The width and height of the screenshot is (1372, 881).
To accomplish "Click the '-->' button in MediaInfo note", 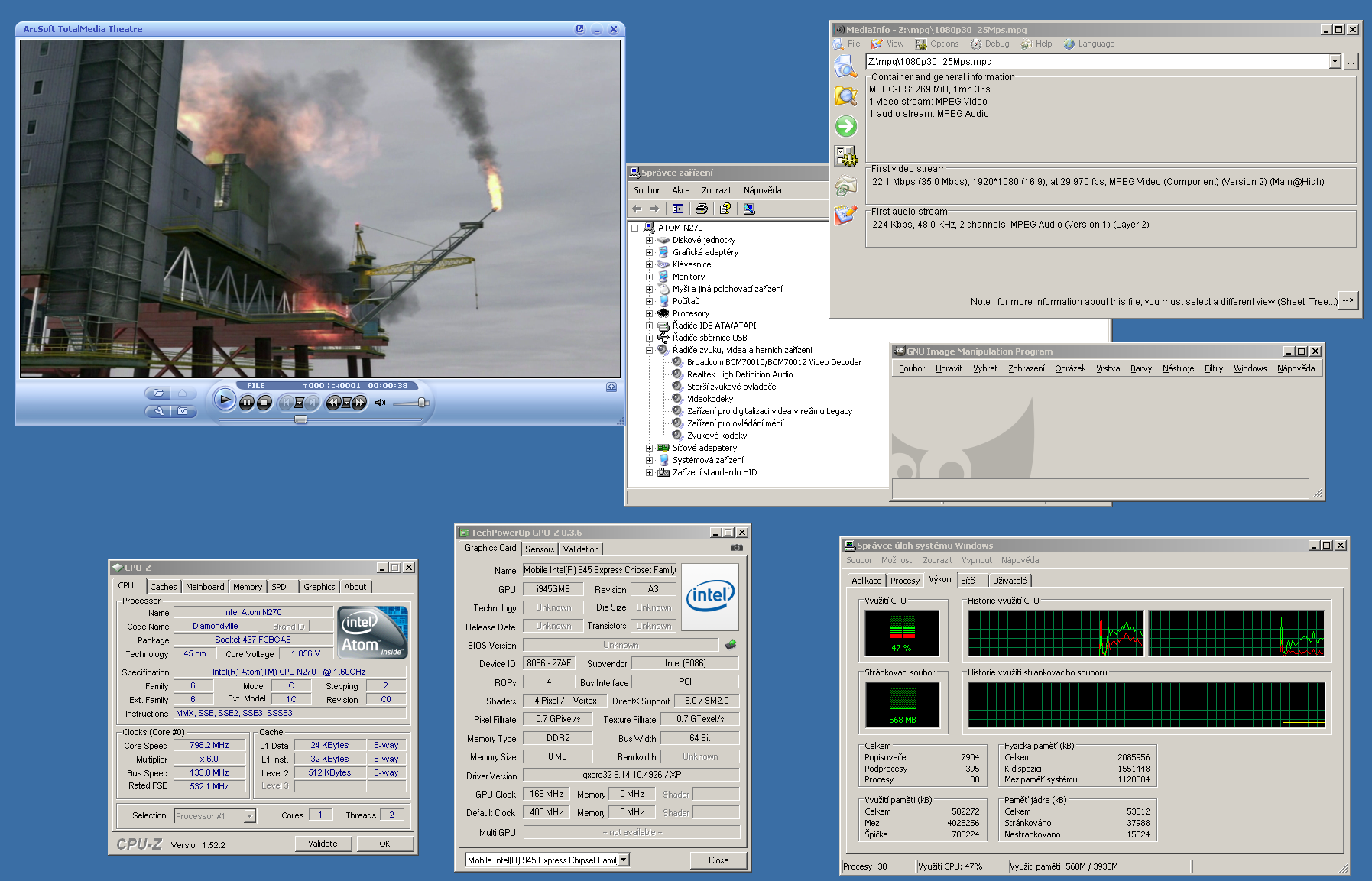I will point(1349,301).
